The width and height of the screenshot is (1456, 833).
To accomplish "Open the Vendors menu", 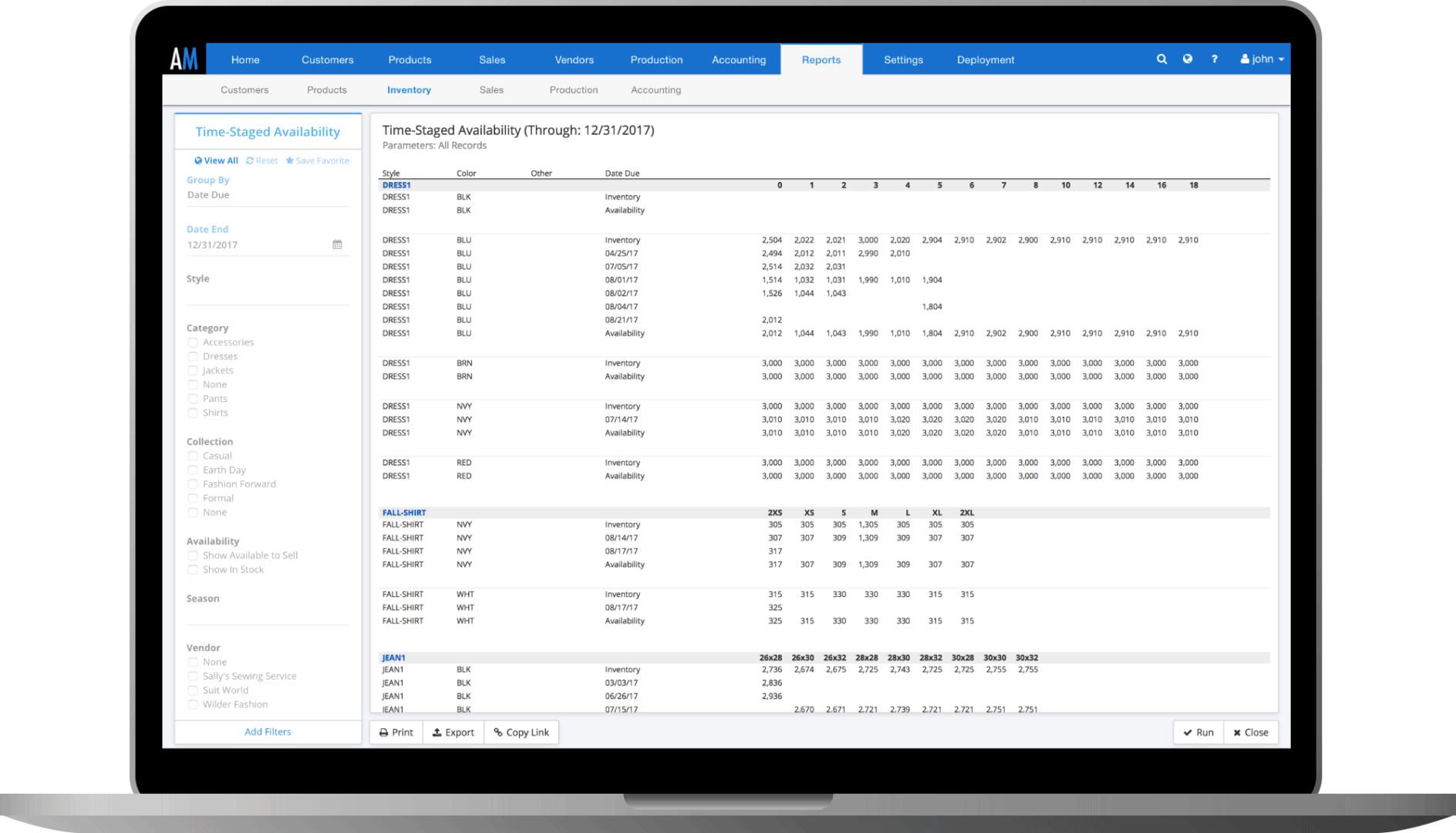I will pos(575,59).
